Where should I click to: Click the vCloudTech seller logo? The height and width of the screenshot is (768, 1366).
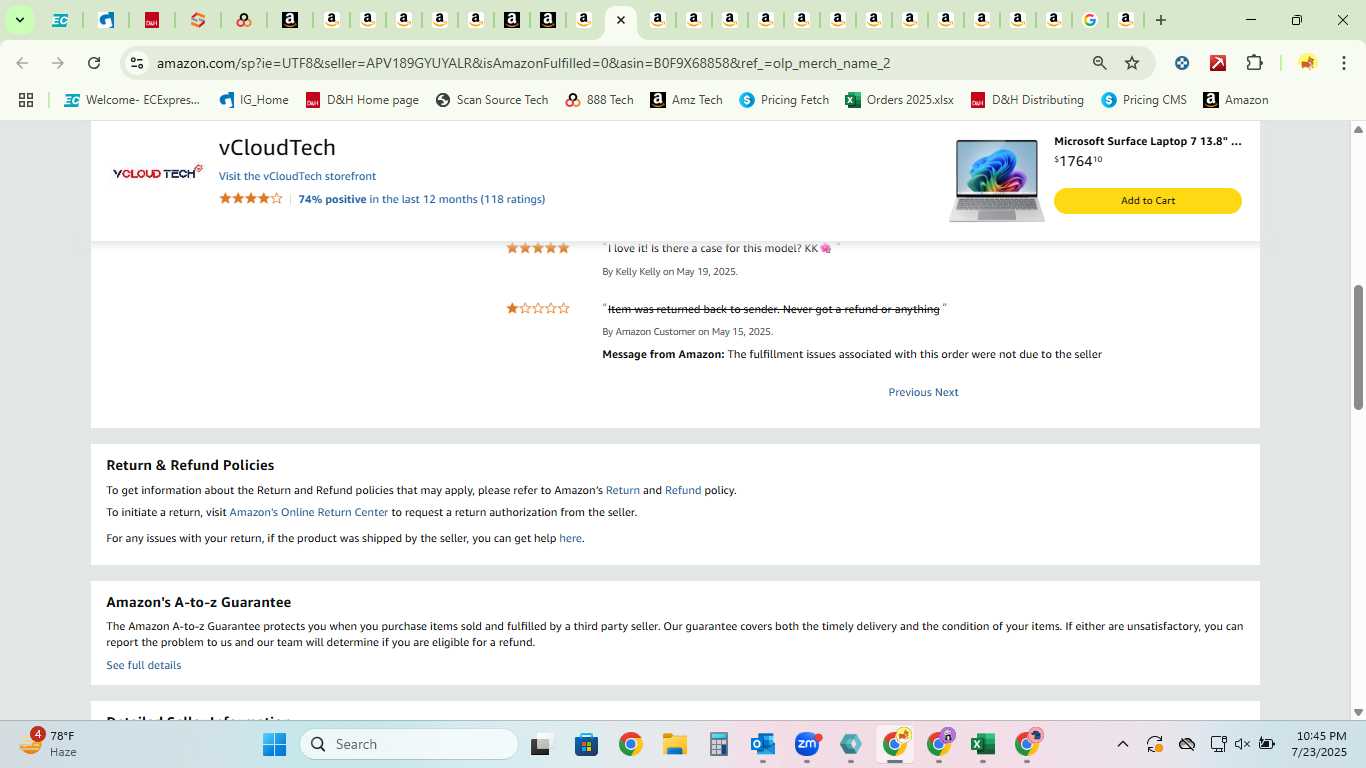[158, 173]
